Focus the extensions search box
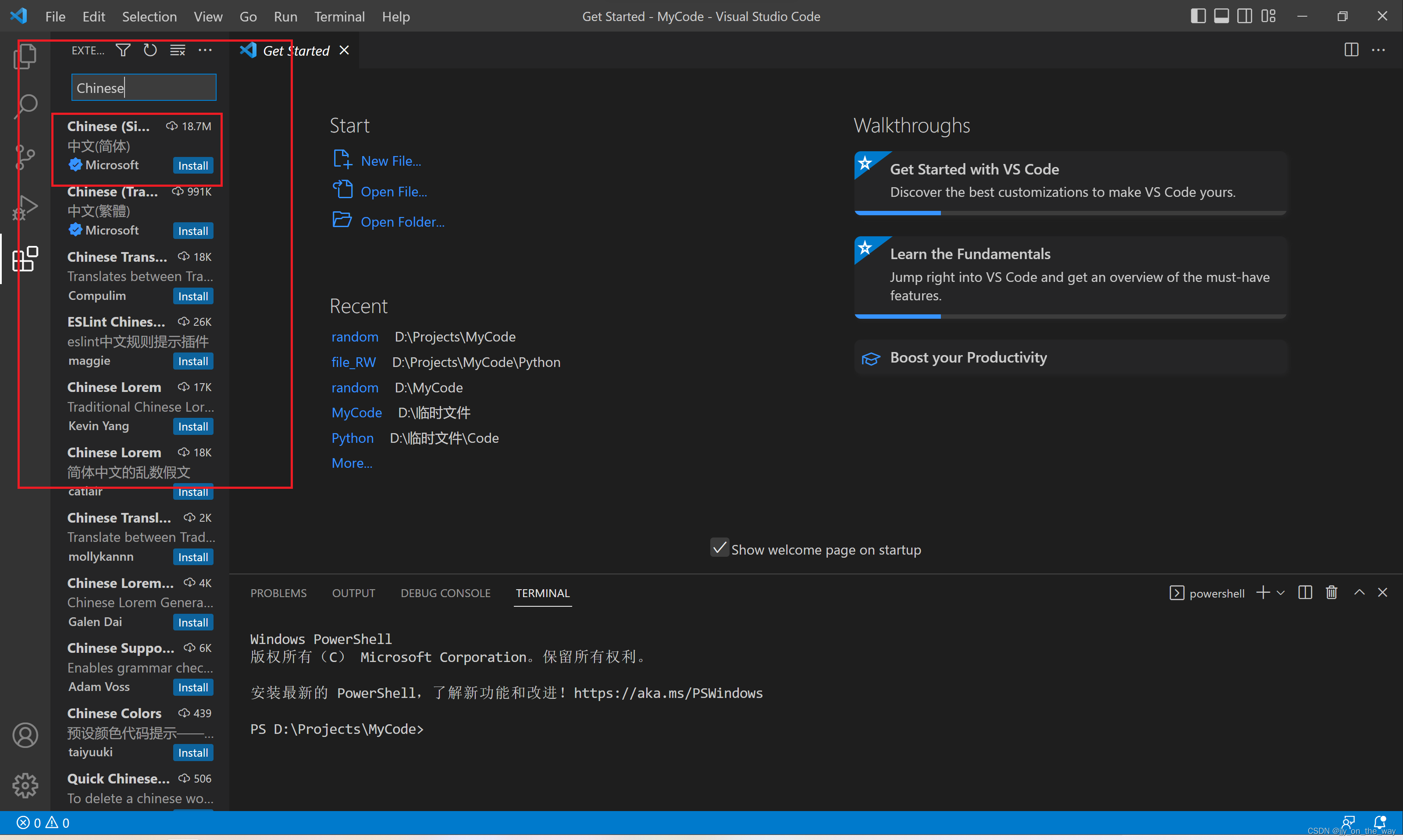 click(144, 88)
